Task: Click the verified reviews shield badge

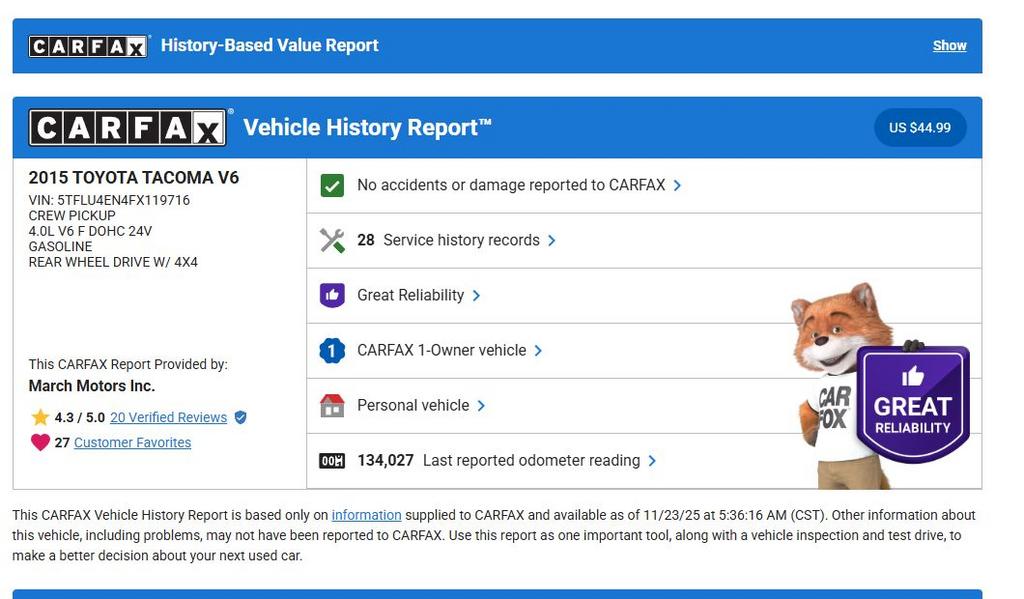Action: (x=240, y=418)
